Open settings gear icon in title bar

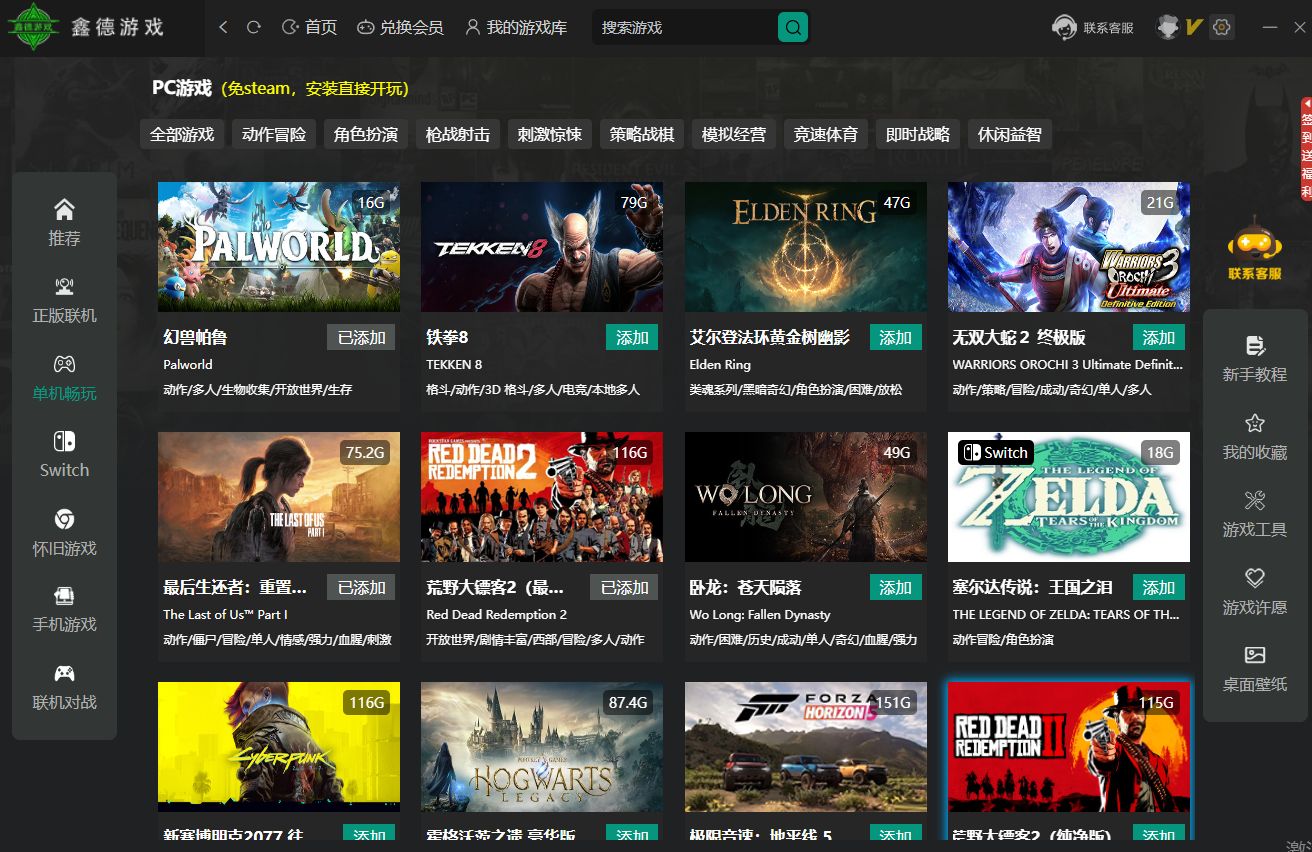(1221, 27)
